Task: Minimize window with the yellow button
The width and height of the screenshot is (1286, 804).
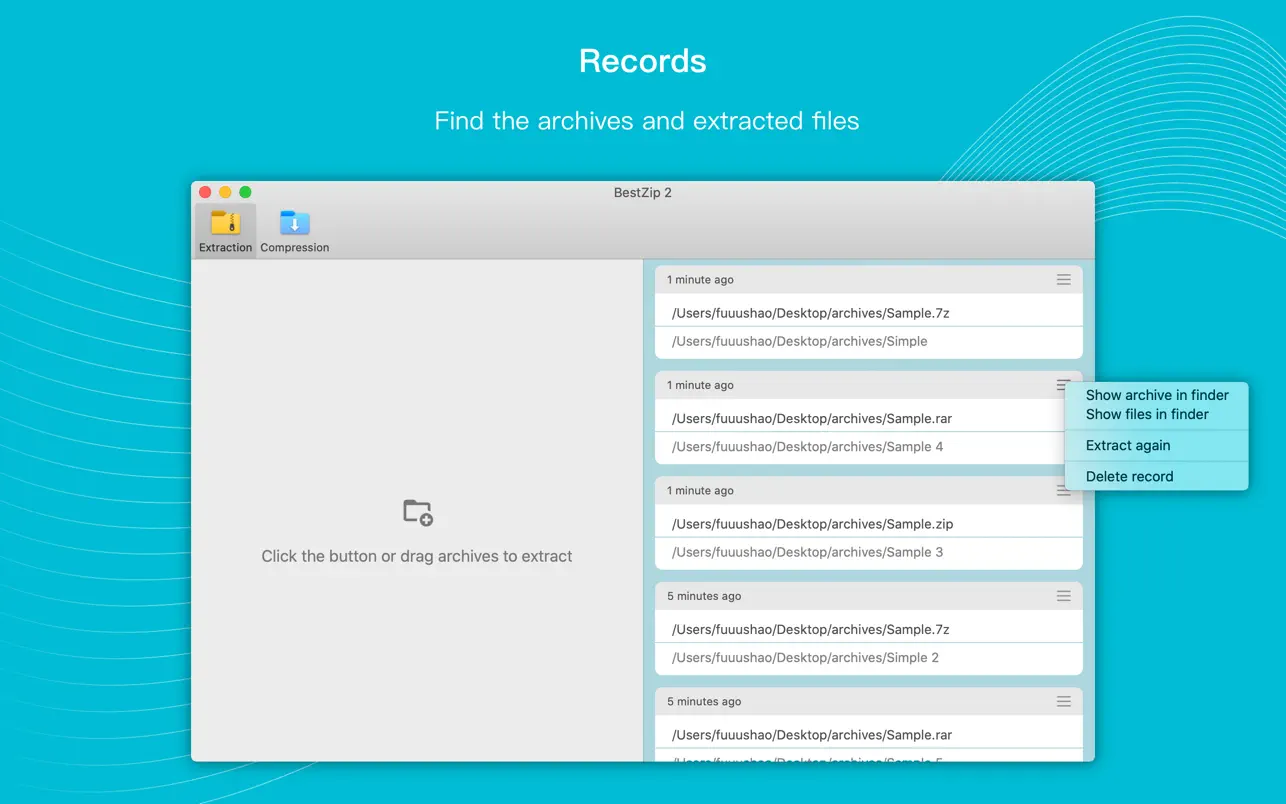Action: pos(225,192)
